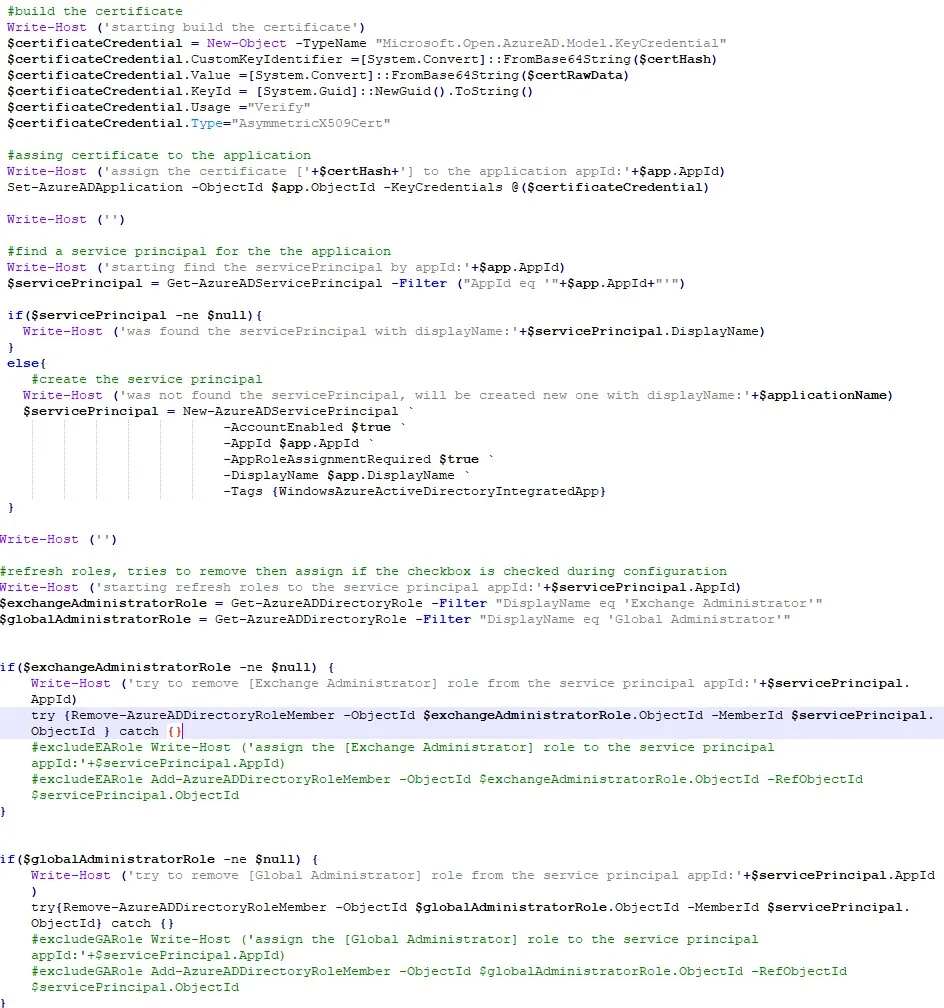Click the 'try to remove [Exchange Administrator]' Write-Host line
The width and height of the screenshot is (944, 1008).
click(471, 691)
